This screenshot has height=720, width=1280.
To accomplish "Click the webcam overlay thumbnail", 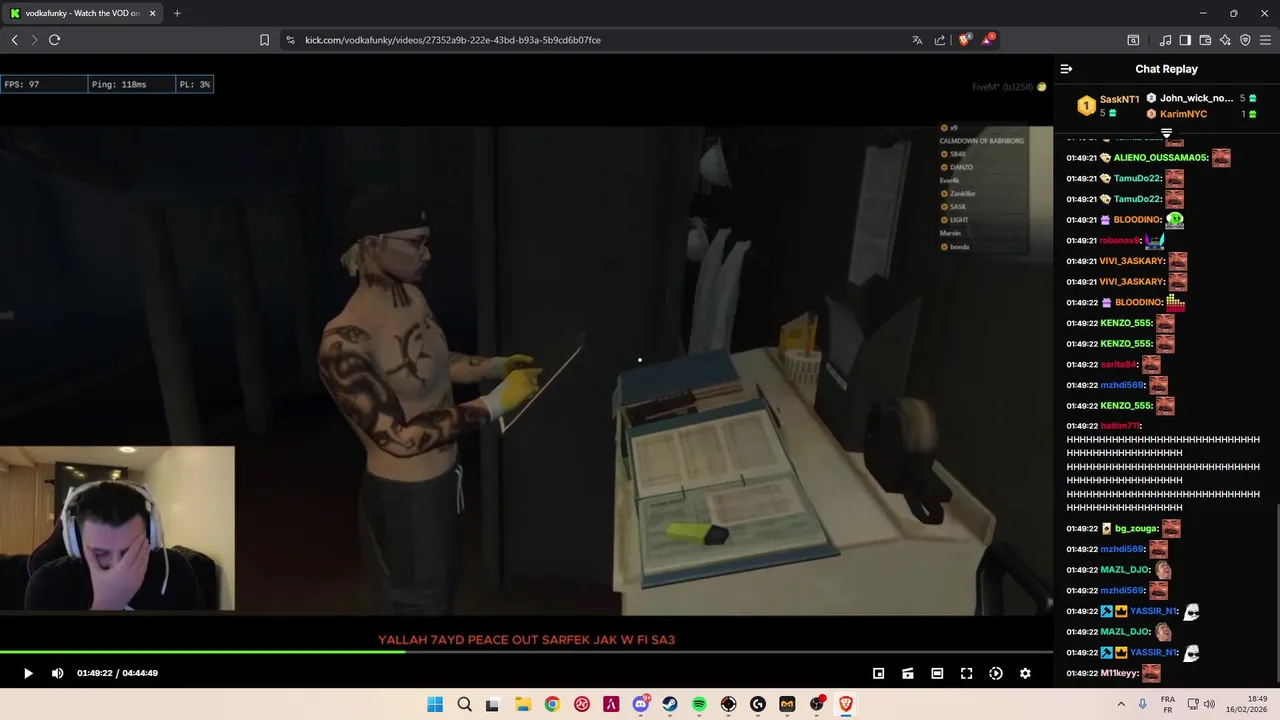I will (x=117, y=528).
